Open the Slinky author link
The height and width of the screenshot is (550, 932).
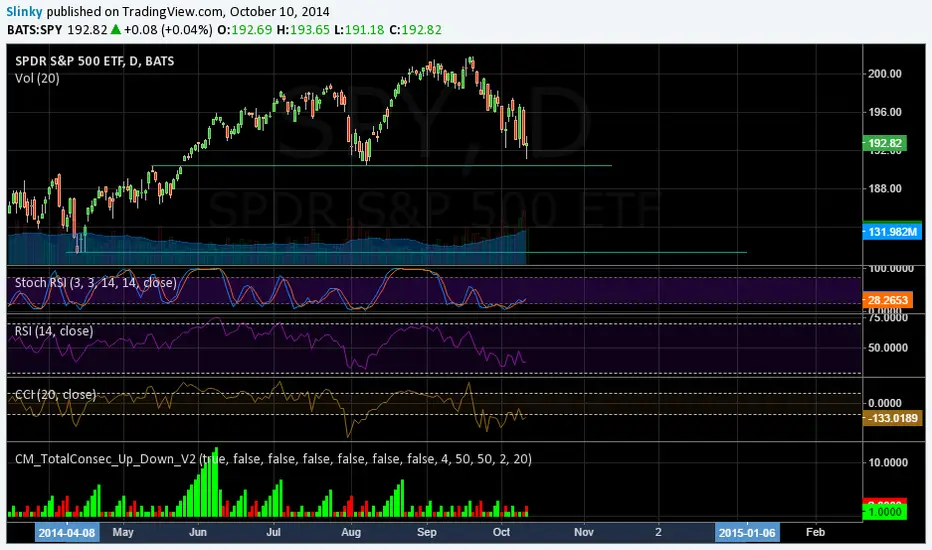24,11
